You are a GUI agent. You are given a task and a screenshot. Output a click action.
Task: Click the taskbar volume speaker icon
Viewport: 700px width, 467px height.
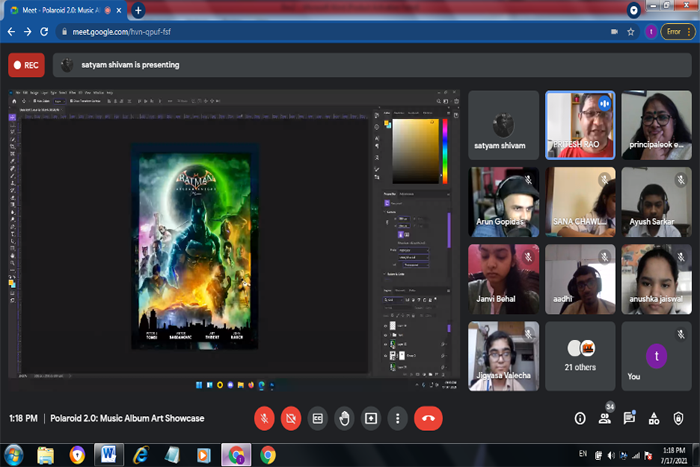point(611,455)
